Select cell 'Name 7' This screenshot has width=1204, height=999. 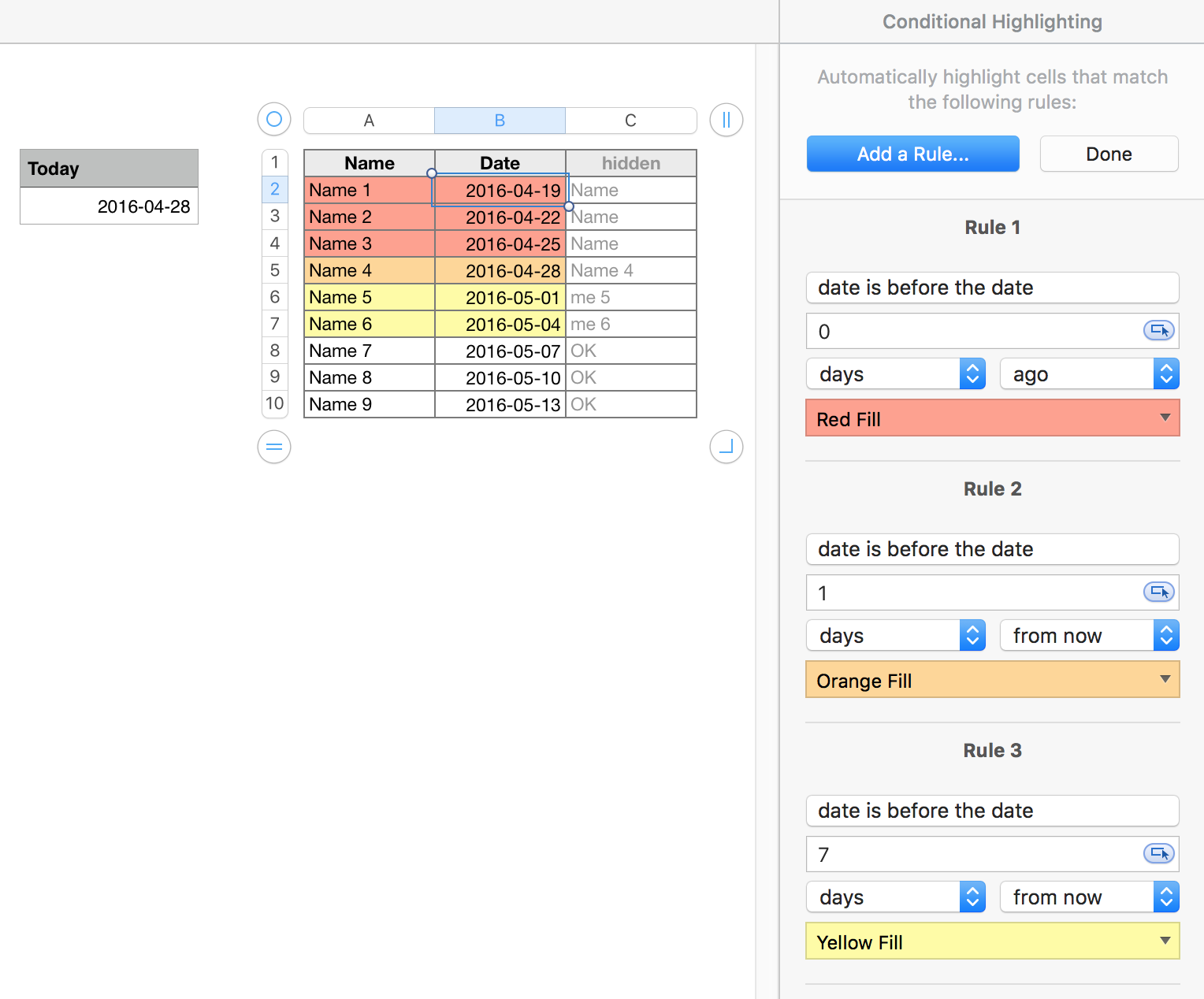pyautogui.click(x=370, y=351)
